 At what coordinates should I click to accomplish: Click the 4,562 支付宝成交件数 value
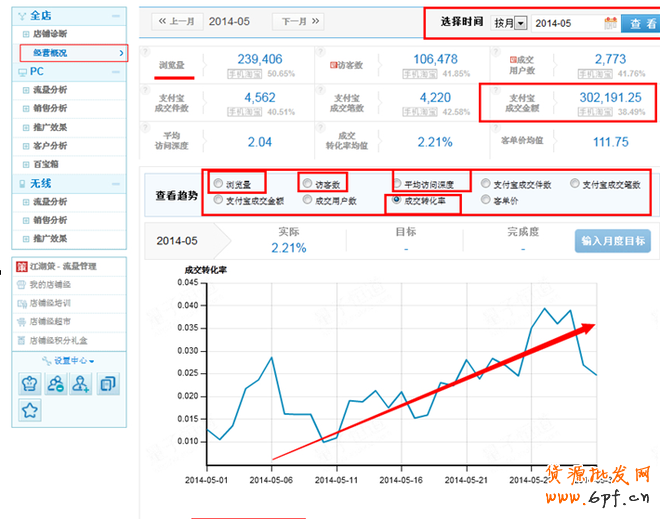pos(260,98)
